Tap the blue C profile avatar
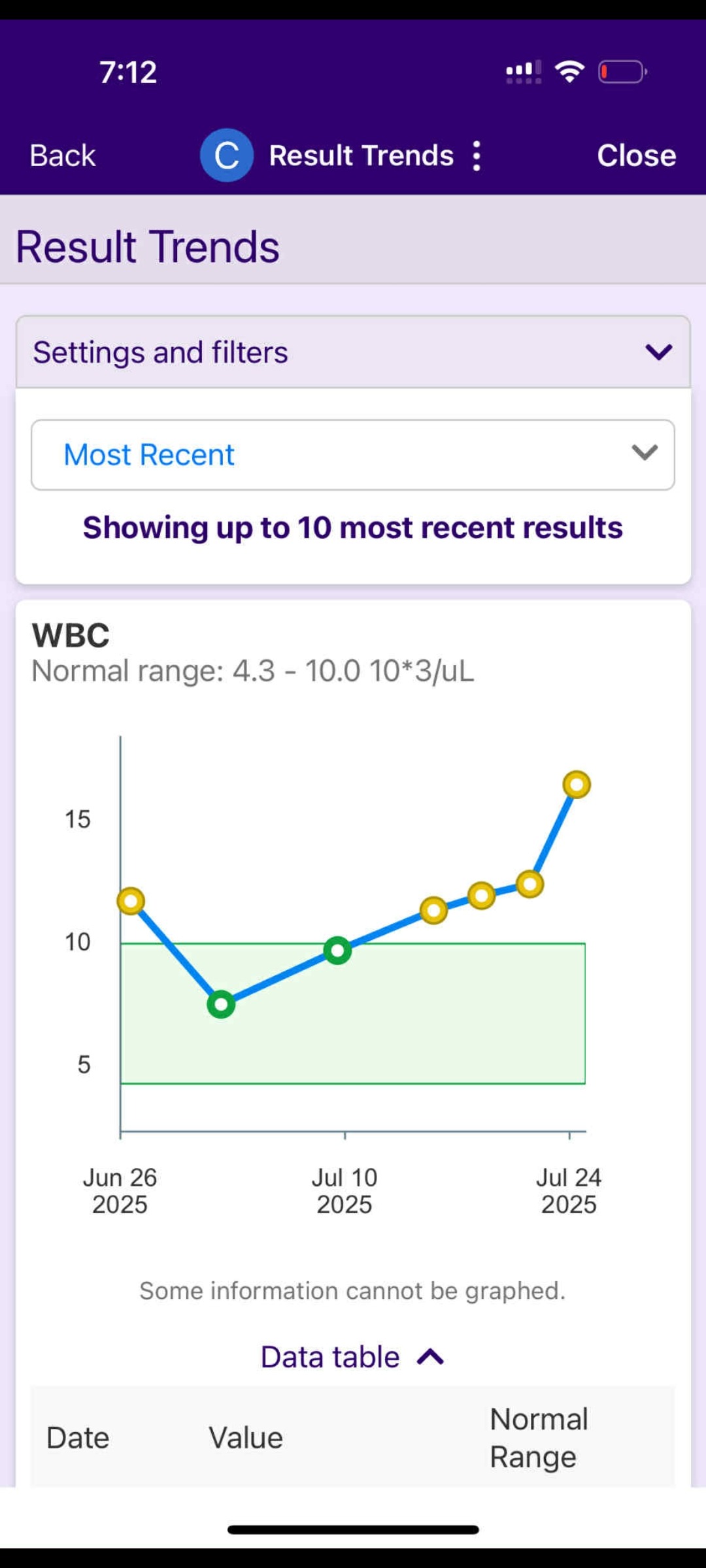Viewport: 706px width, 1568px height. pyautogui.click(x=226, y=155)
